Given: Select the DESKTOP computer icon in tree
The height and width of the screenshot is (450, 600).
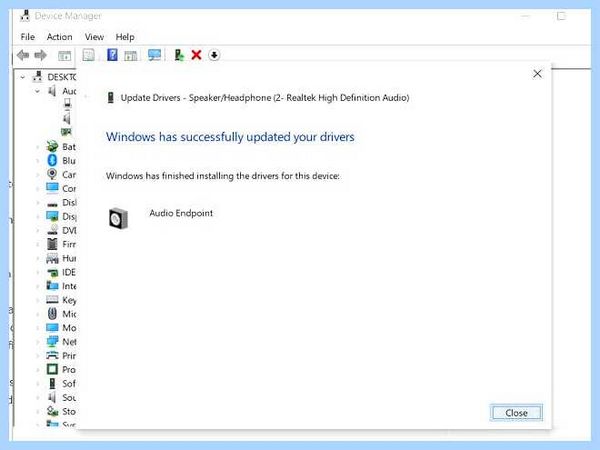Looking at the screenshot, I should click(37, 77).
